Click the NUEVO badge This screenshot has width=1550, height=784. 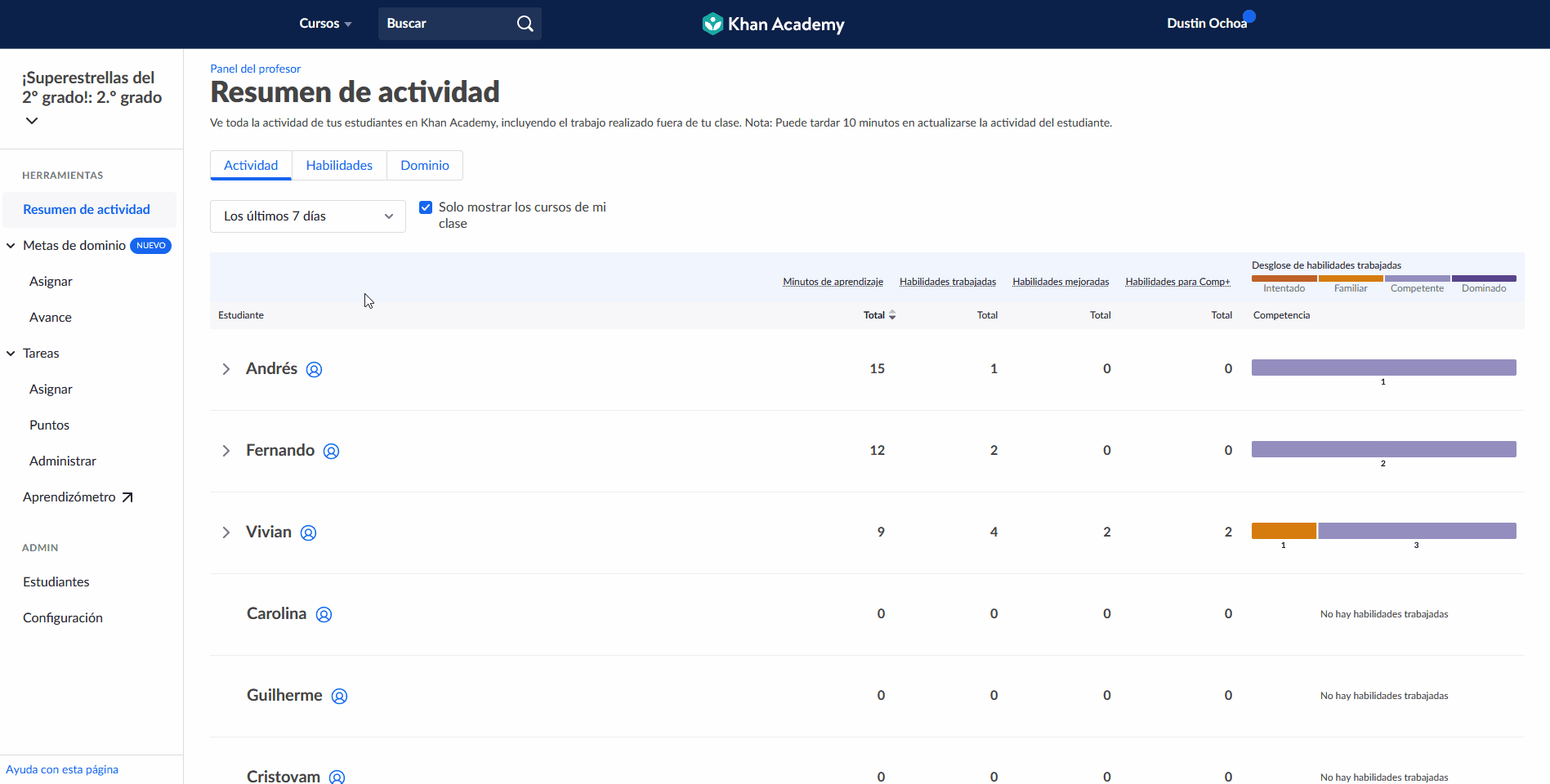click(151, 246)
